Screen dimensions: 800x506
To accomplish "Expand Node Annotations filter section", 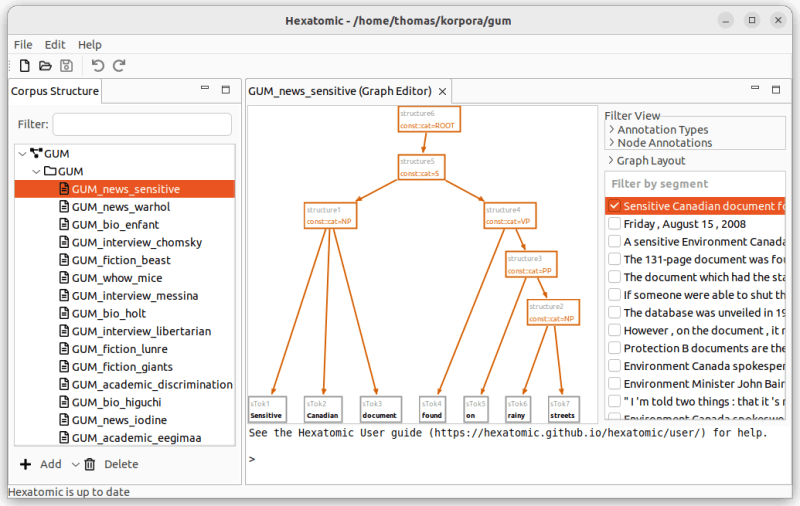I will pos(611,142).
